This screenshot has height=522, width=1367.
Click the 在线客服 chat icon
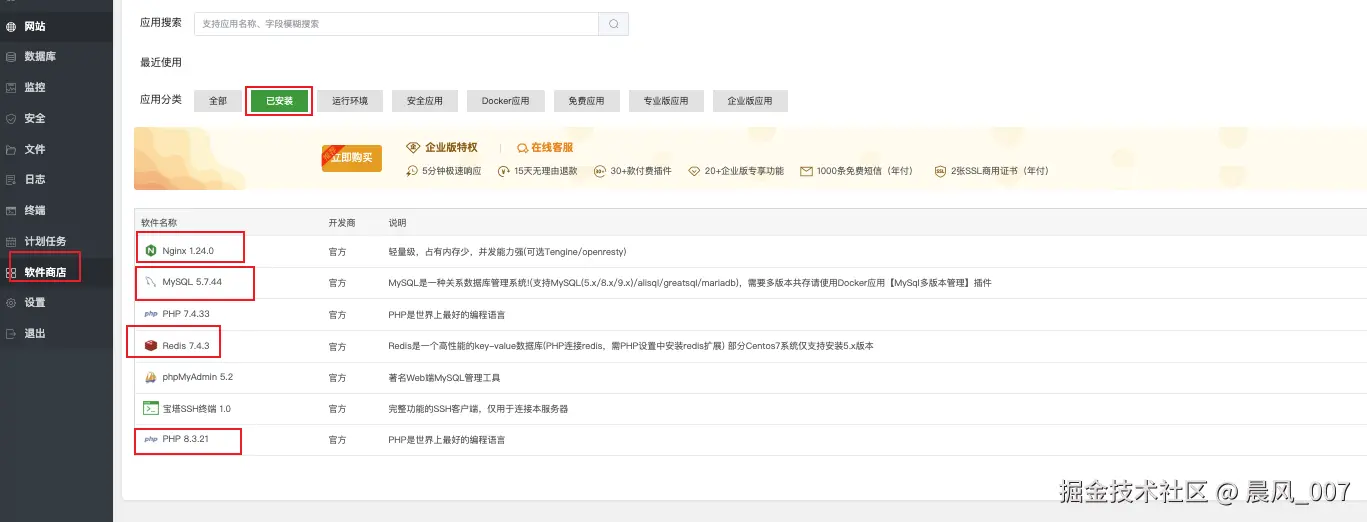tap(522, 147)
